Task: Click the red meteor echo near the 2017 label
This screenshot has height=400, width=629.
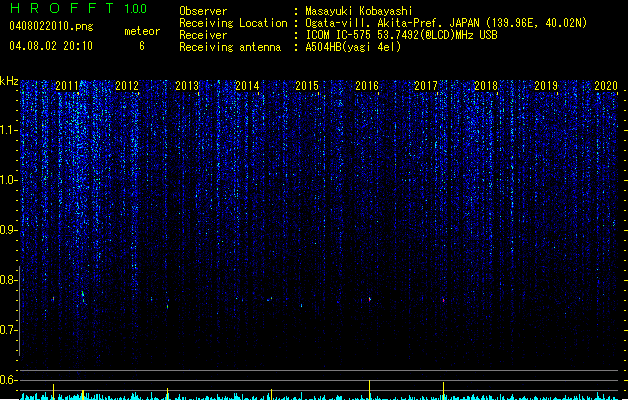Action: (443, 299)
